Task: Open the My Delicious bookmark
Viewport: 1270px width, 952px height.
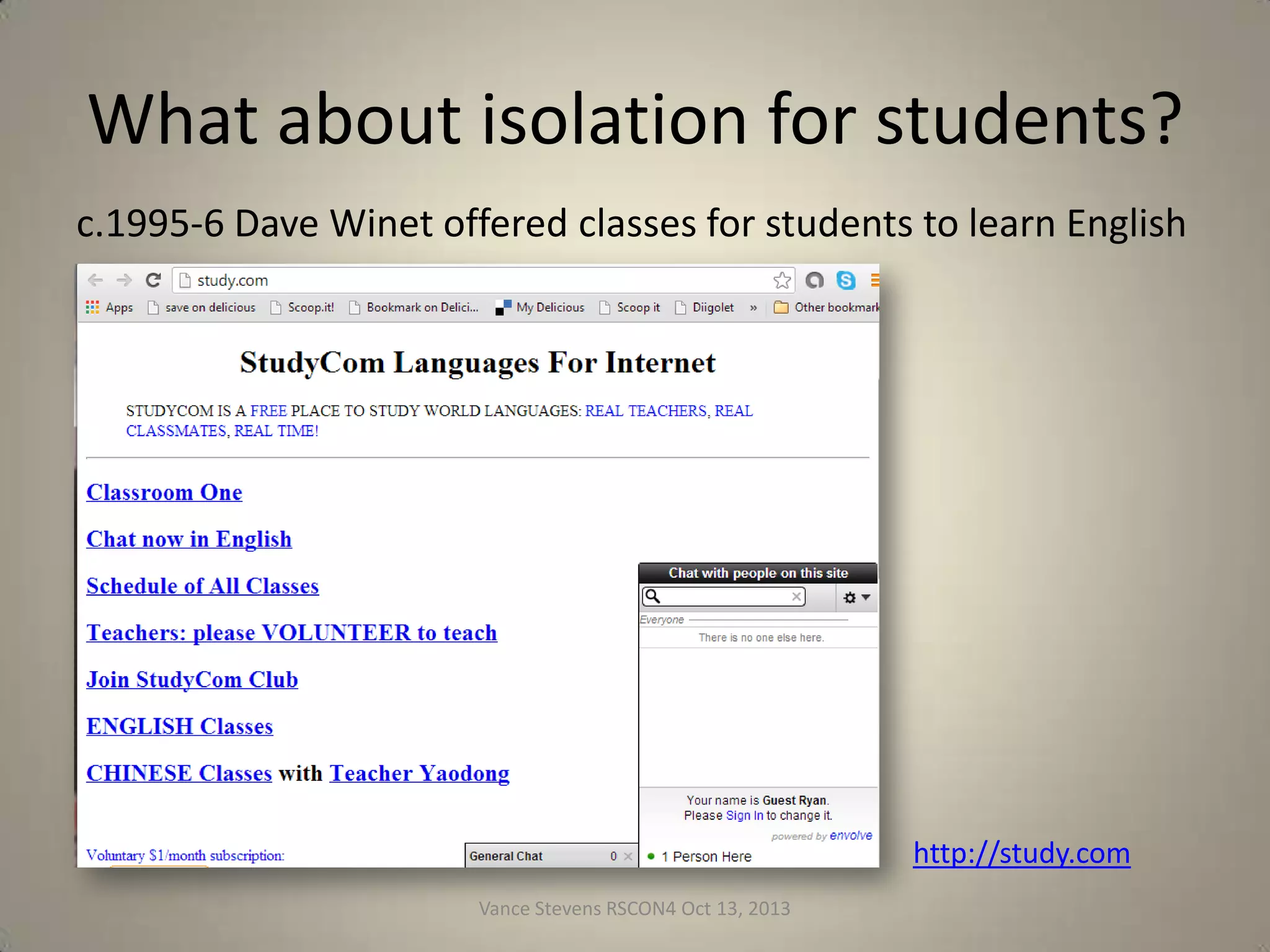Action: [x=540, y=307]
